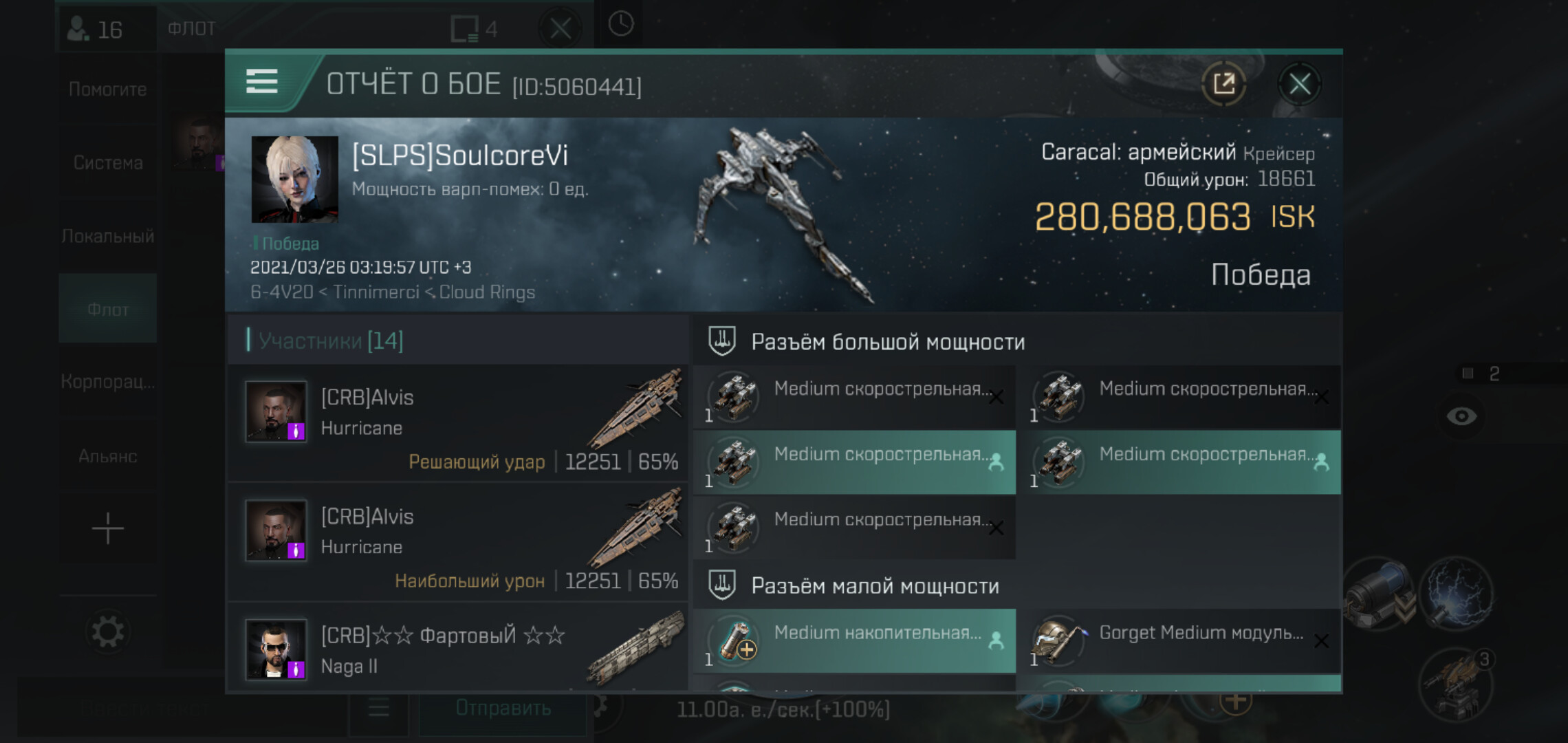Share the battle report via export icon

pyautogui.click(x=1223, y=84)
